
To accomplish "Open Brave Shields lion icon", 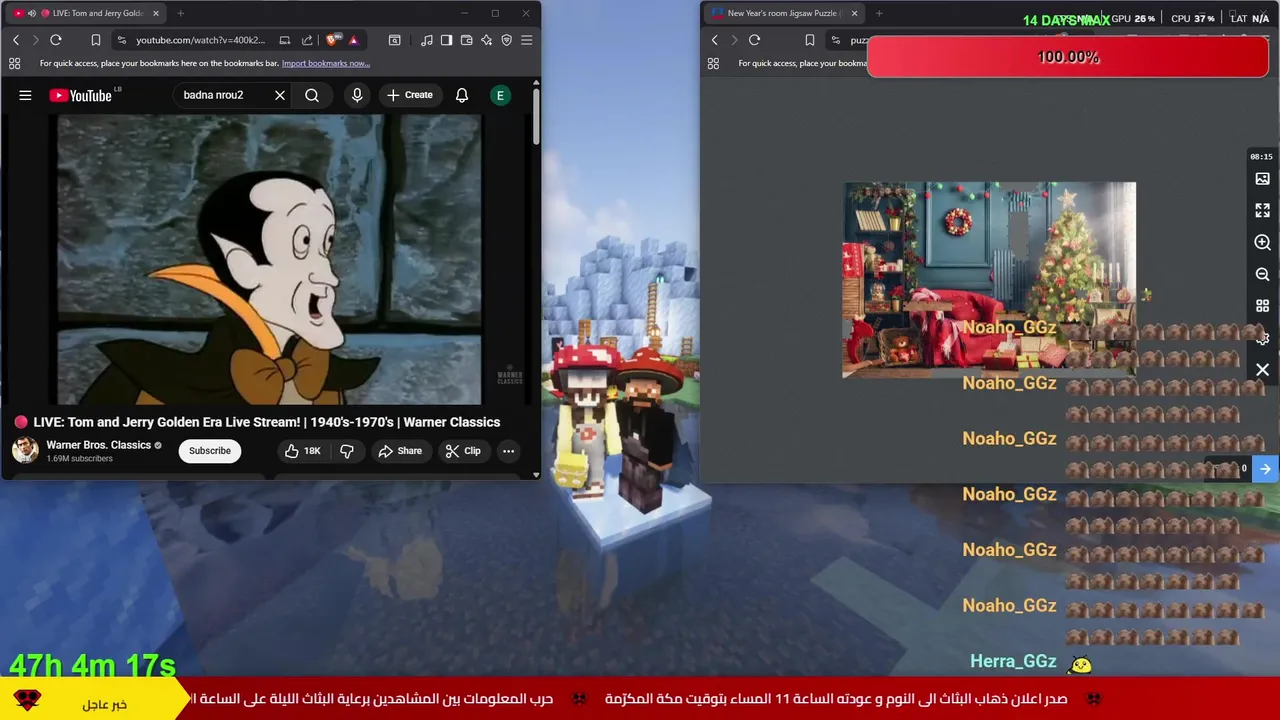I will [x=333, y=40].
